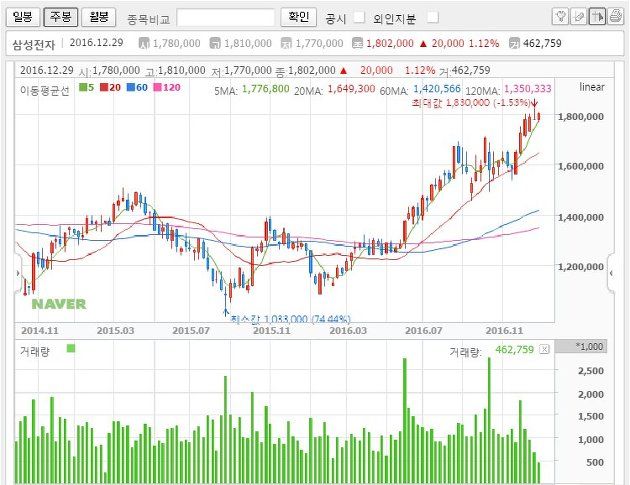
Task: Click the 이동평균선 moving average label
Action: pos(45,90)
